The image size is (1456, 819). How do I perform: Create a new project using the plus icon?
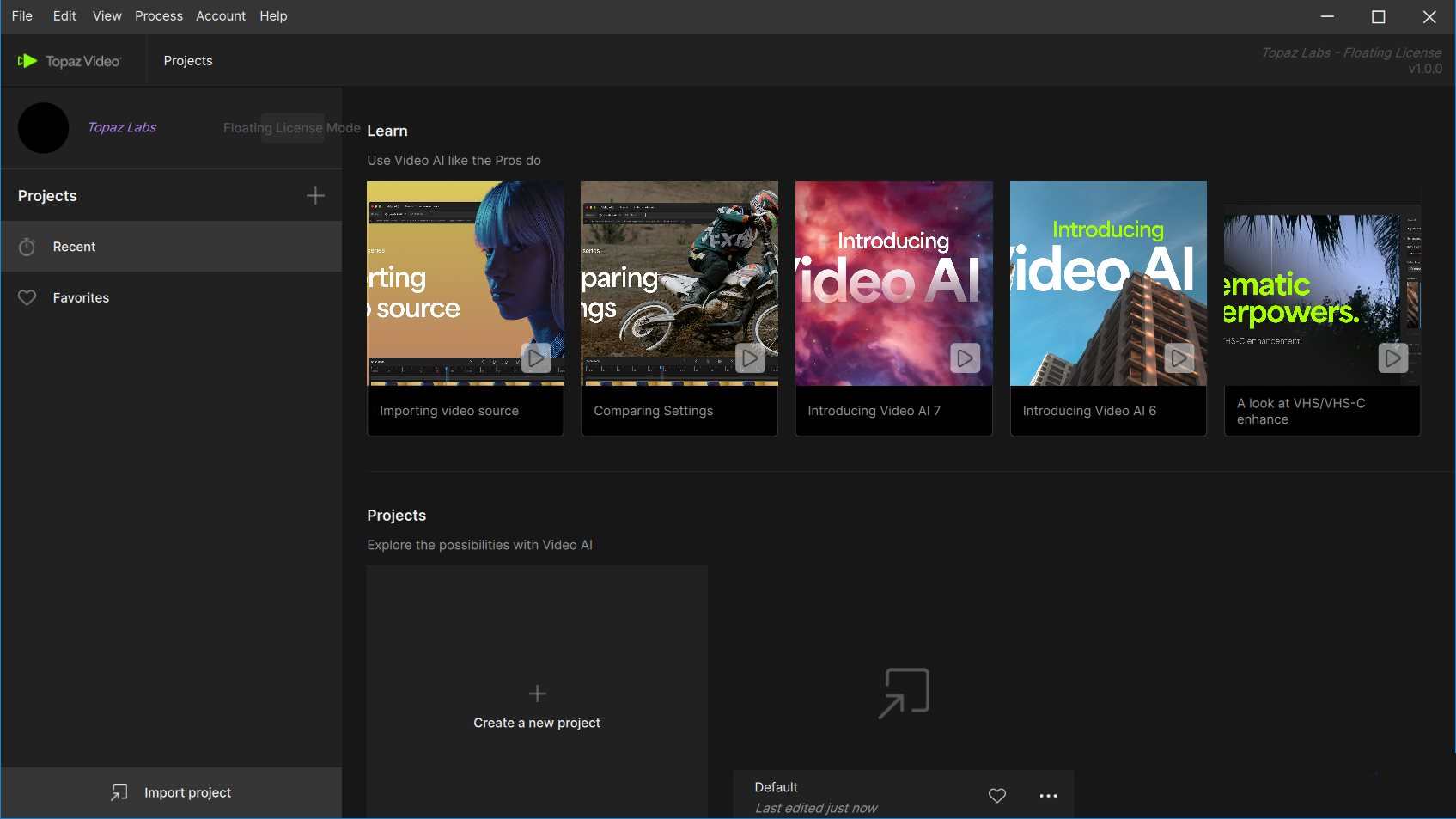click(315, 195)
